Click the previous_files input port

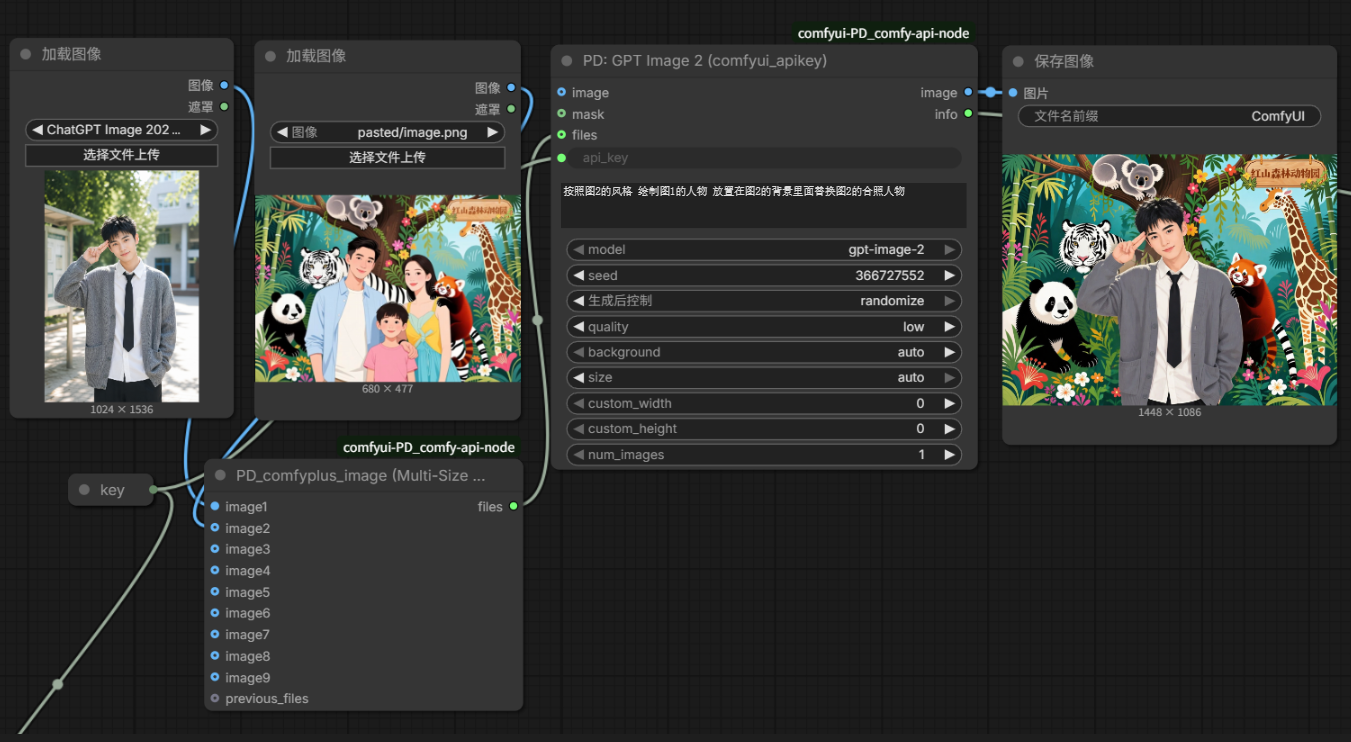pos(215,698)
